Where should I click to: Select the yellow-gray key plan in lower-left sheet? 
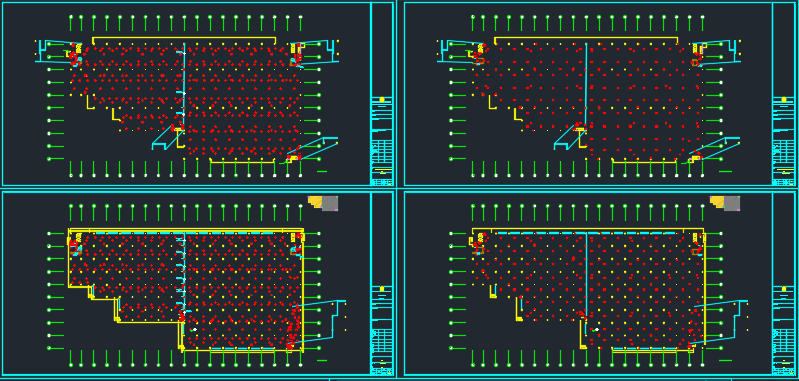[x=323, y=203]
